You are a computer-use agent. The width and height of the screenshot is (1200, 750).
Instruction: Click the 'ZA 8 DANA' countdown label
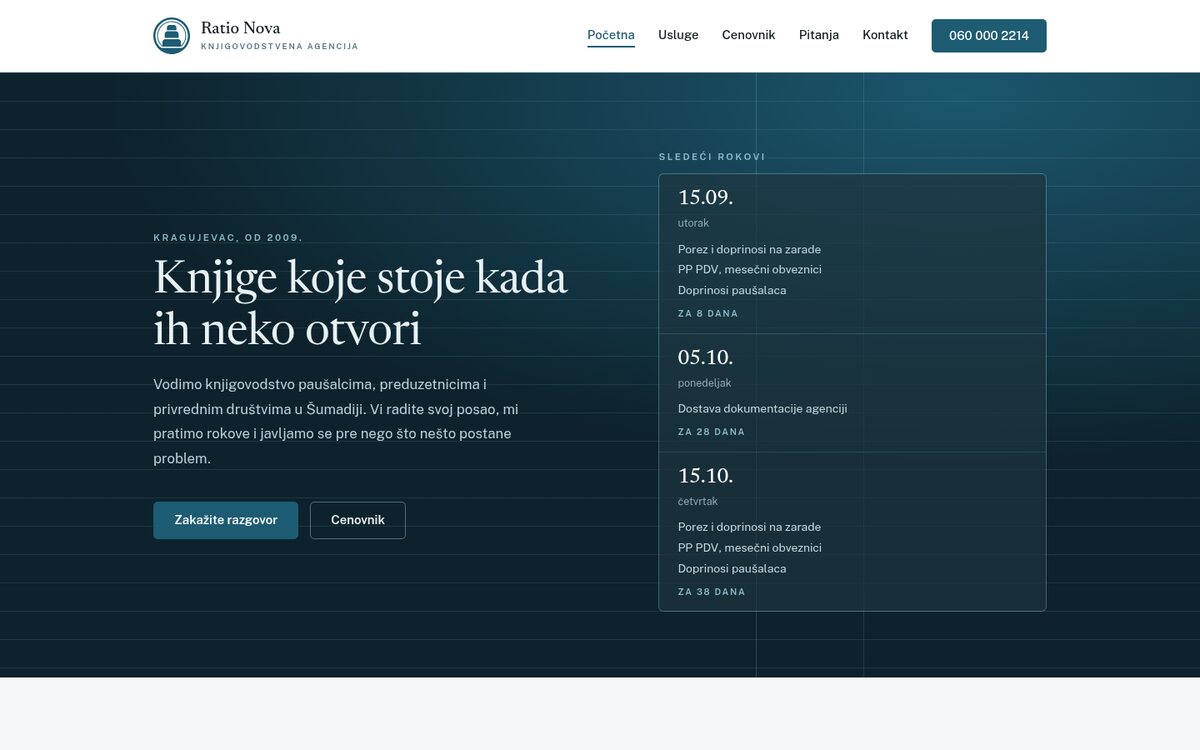[x=708, y=313]
